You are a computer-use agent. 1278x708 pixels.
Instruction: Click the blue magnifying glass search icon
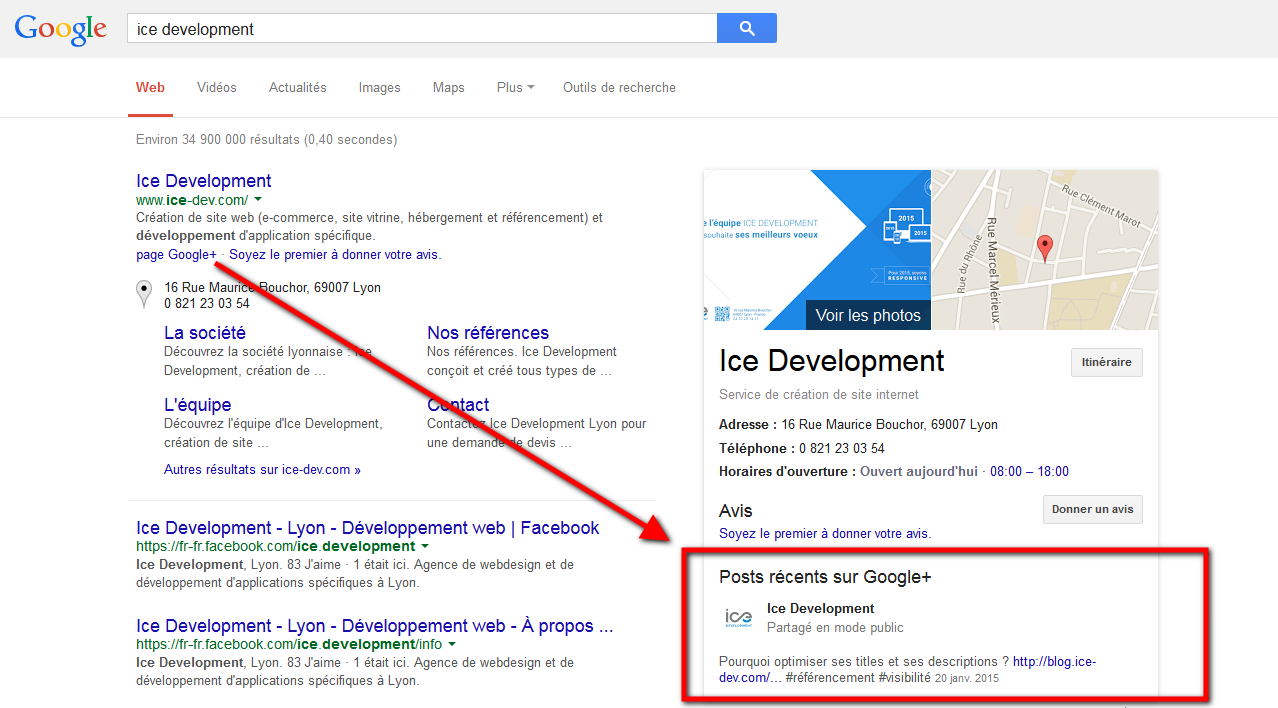pyautogui.click(x=746, y=28)
